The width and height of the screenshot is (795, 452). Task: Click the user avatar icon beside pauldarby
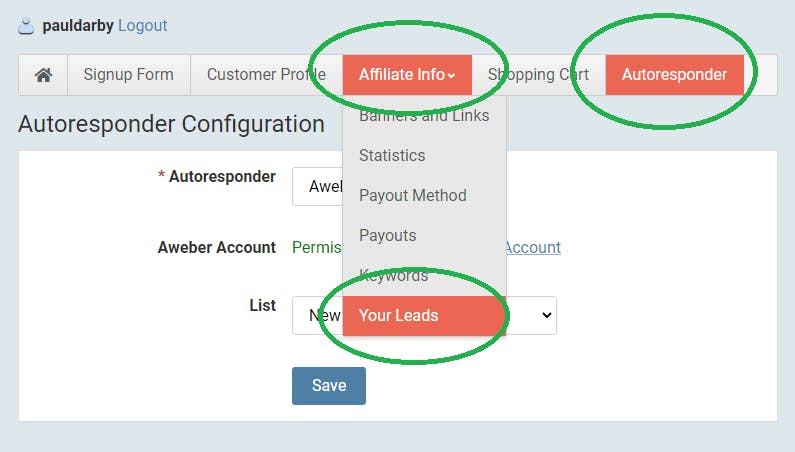26,26
